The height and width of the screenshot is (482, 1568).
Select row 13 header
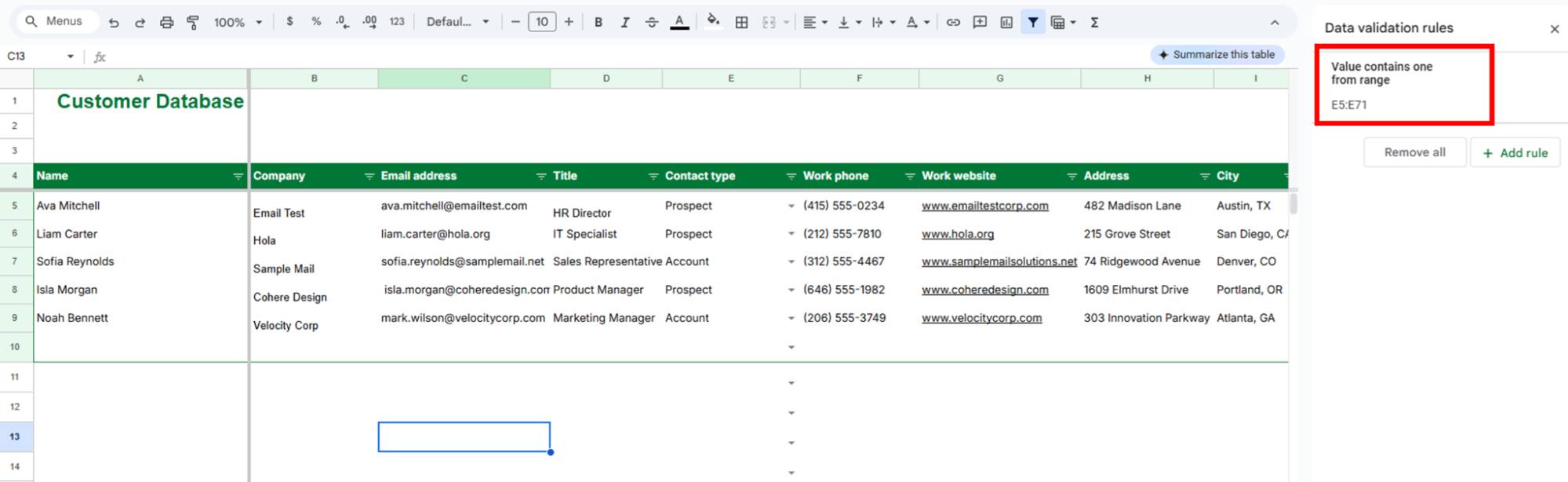[x=15, y=436]
